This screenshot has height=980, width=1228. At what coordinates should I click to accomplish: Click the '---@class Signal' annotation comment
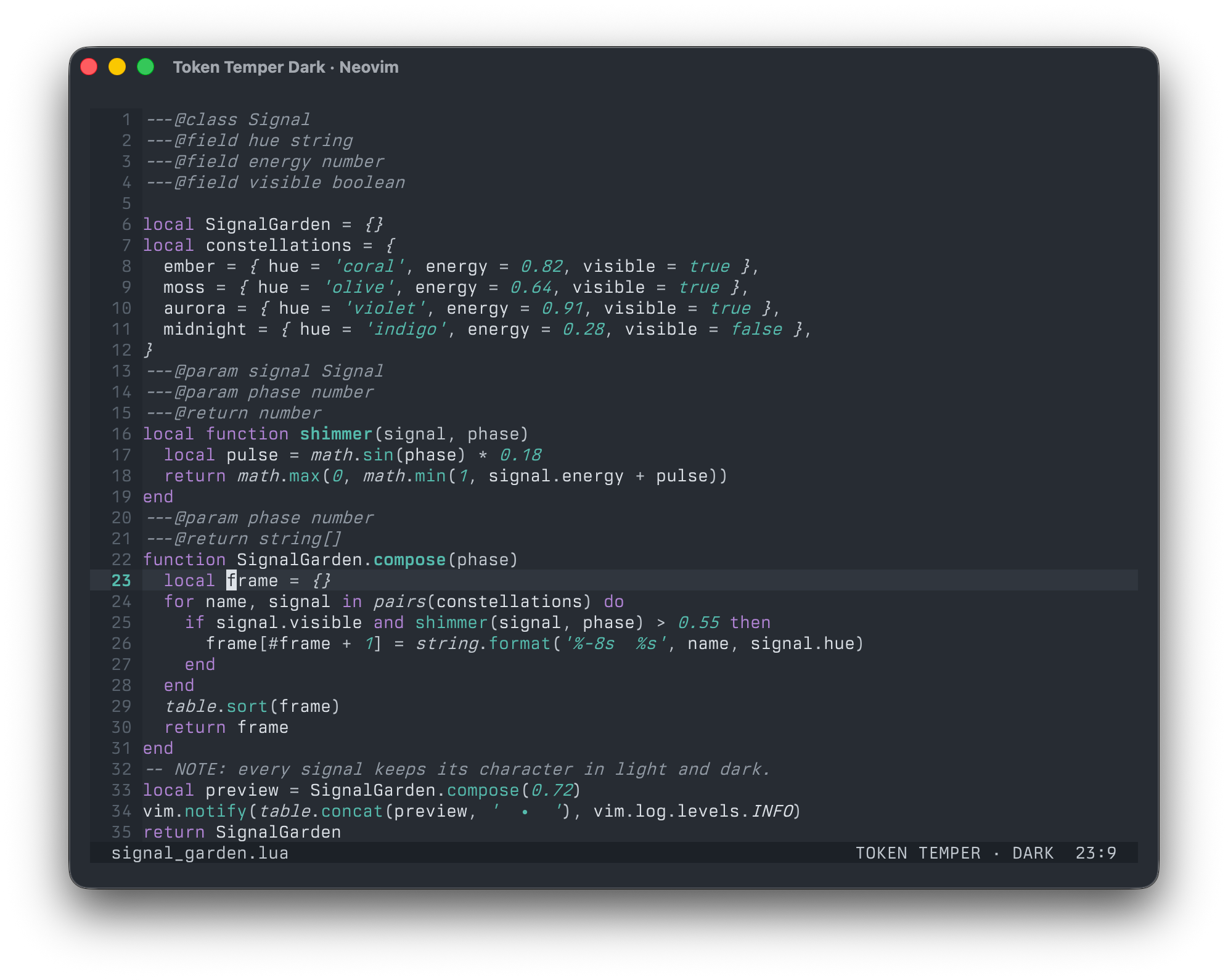coord(227,120)
